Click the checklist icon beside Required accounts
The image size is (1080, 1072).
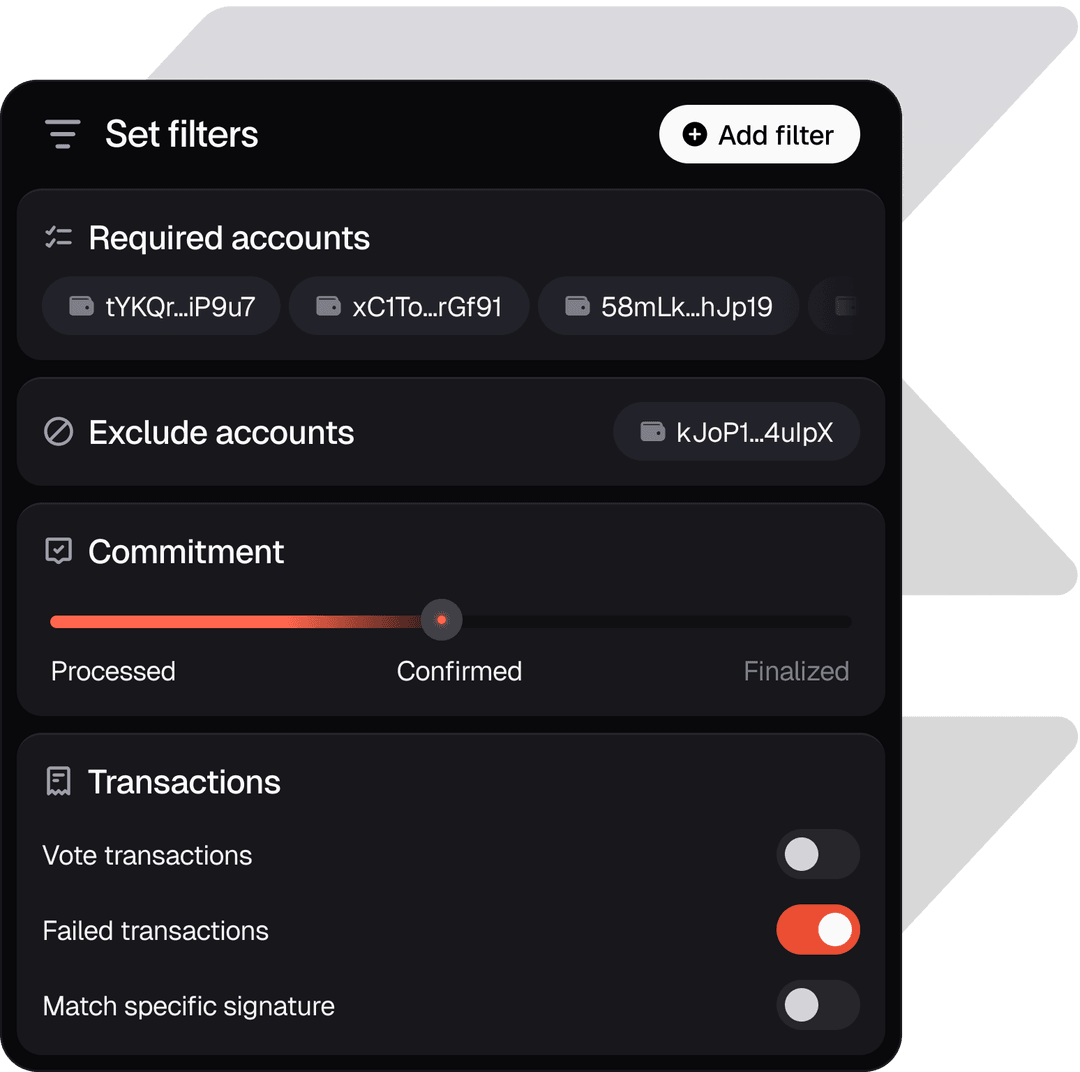(59, 237)
